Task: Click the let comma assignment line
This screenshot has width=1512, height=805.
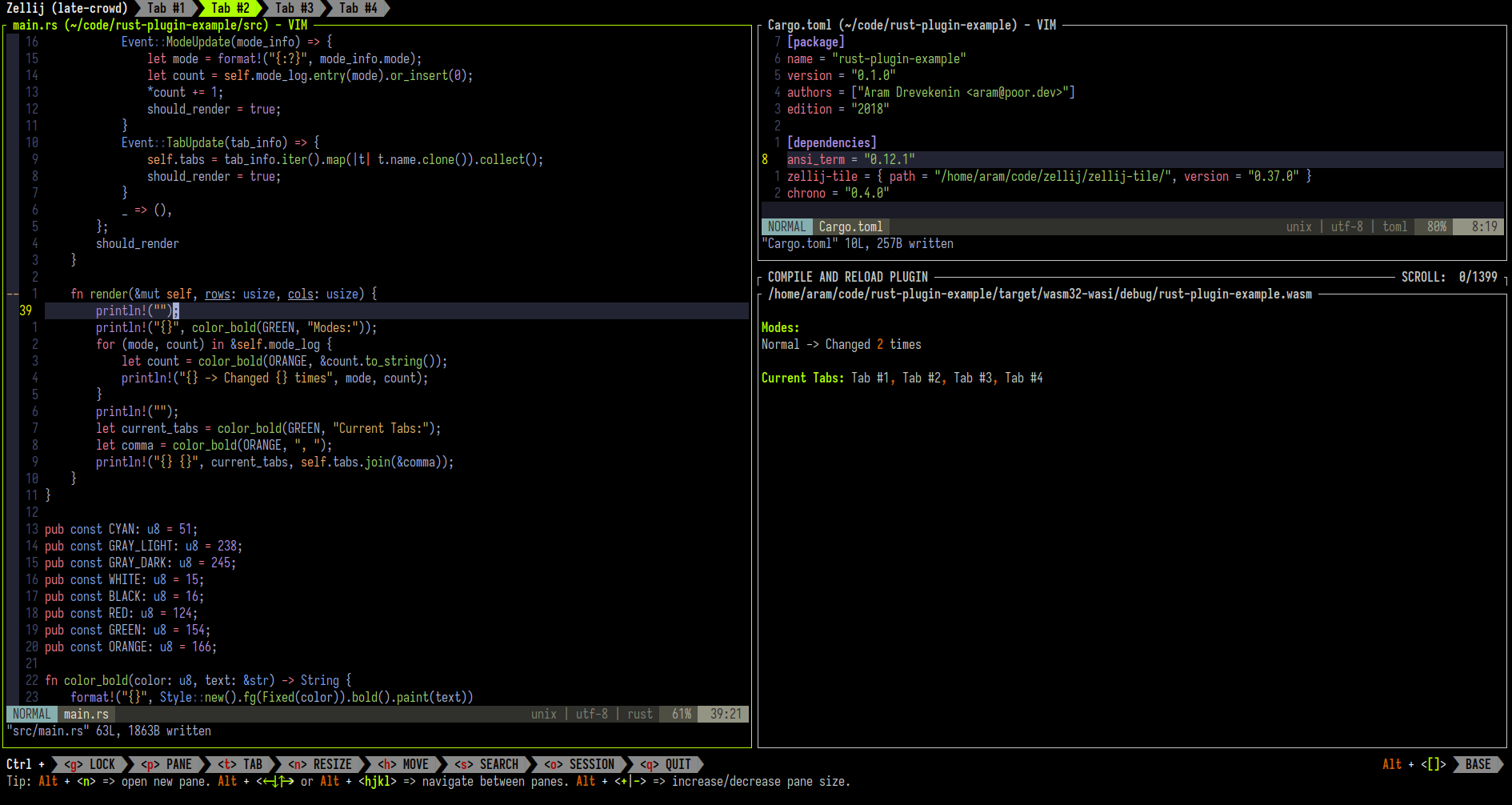Action: tap(214, 445)
